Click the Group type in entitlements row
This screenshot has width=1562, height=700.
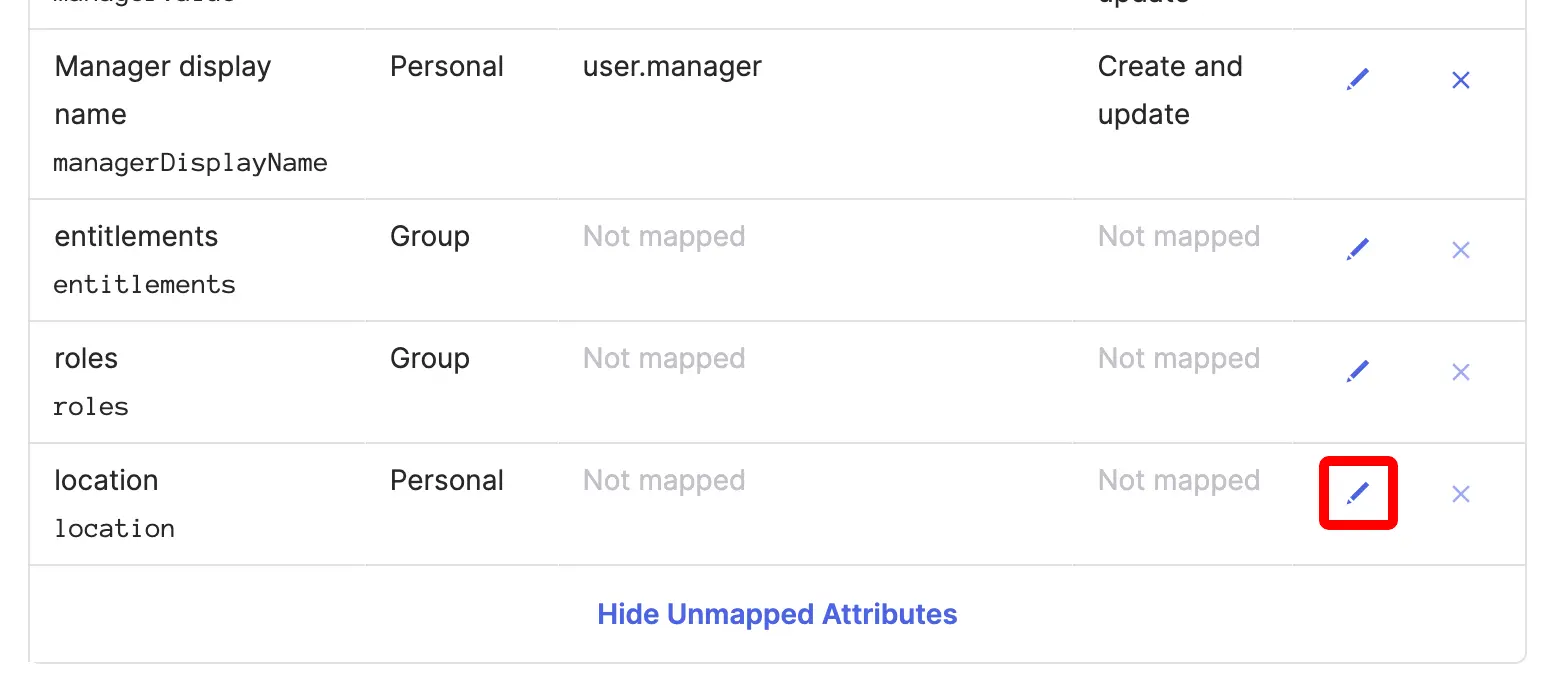pyautogui.click(x=430, y=237)
